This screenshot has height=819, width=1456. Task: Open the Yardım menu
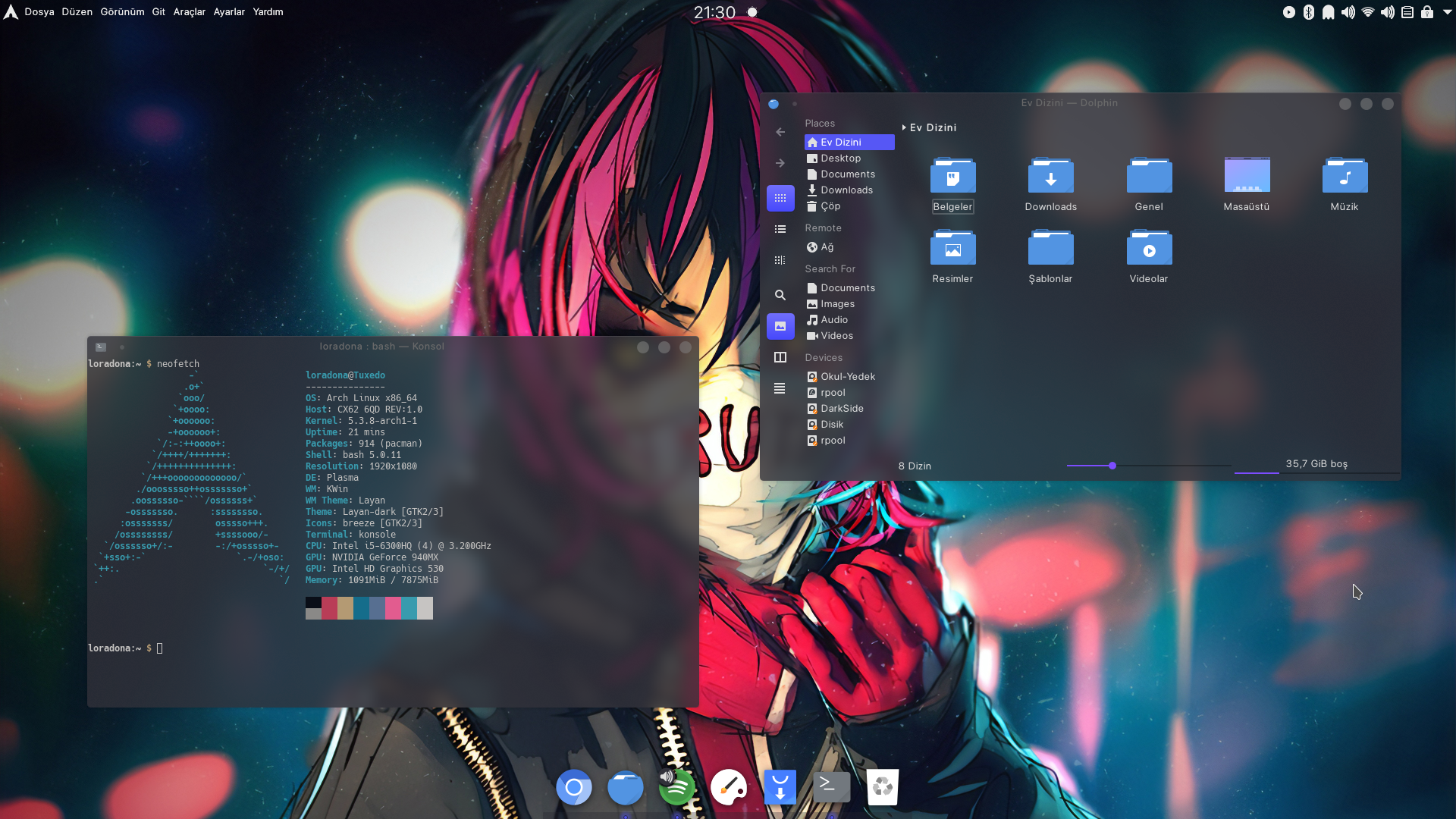click(268, 11)
